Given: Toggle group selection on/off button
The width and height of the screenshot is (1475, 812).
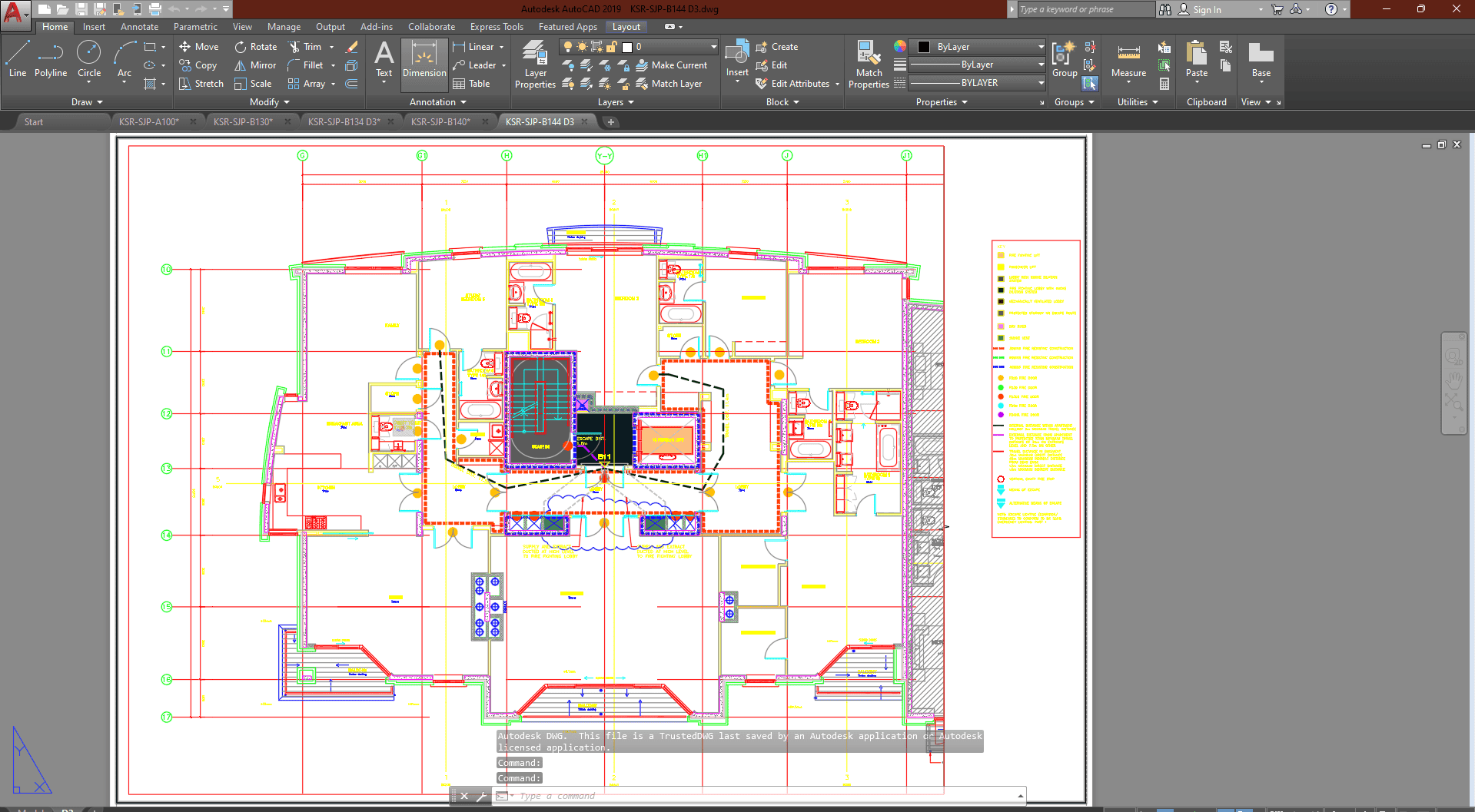Looking at the screenshot, I should click(x=1090, y=84).
